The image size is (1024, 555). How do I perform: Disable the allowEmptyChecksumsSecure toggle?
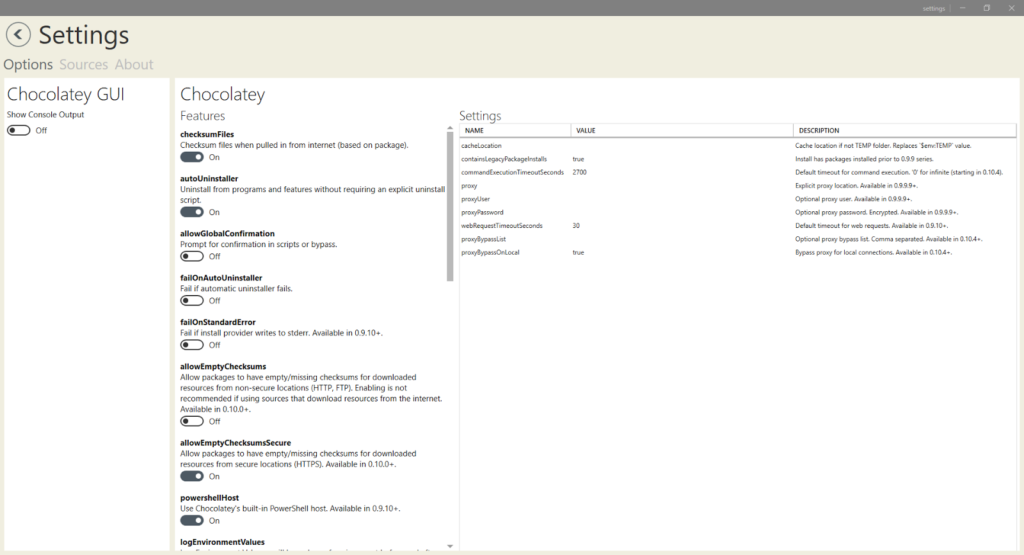[x=192, y=477]
